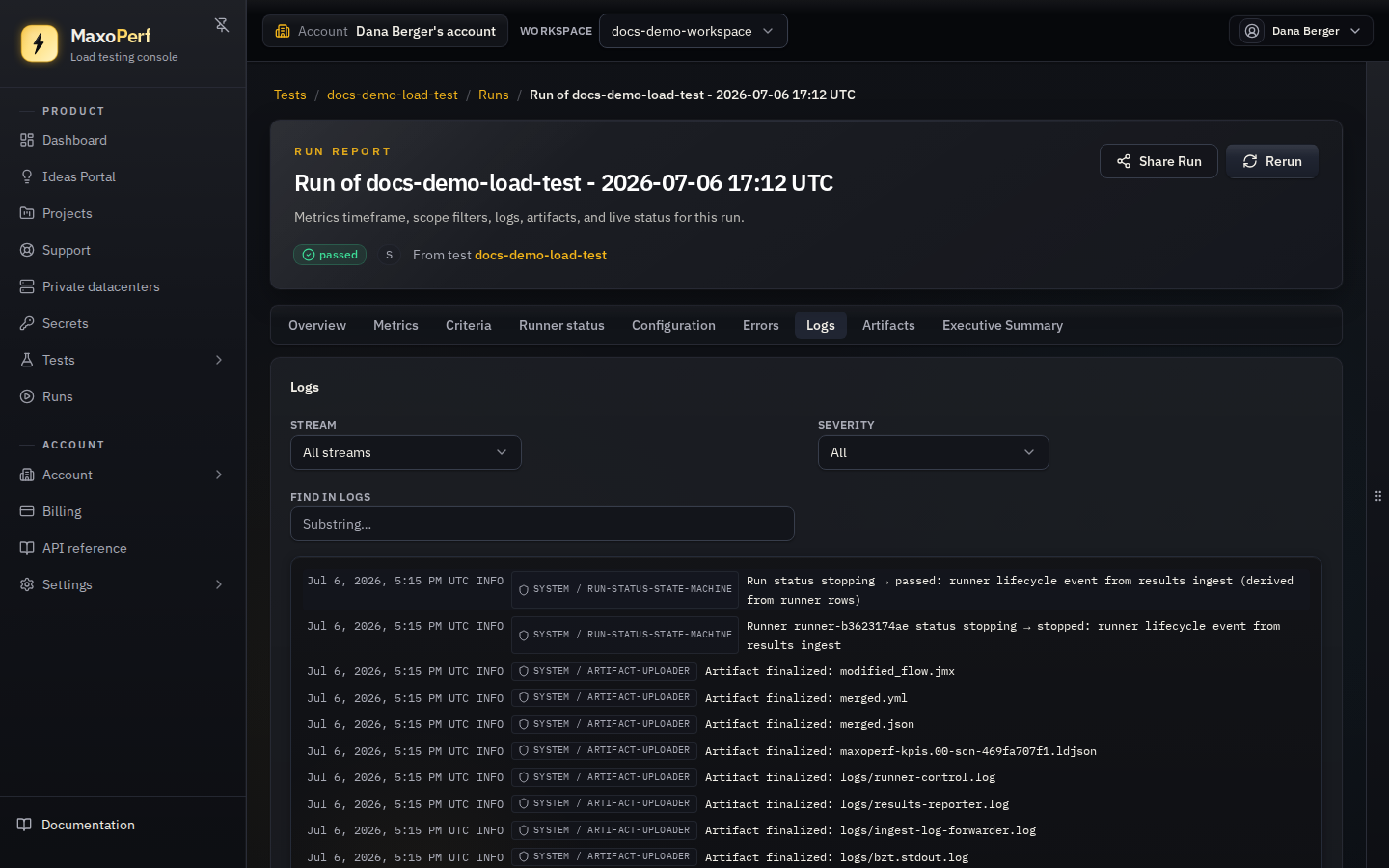Switch to the Runner status tab
Screen dimensions: 1389x868
coord(561,325)
